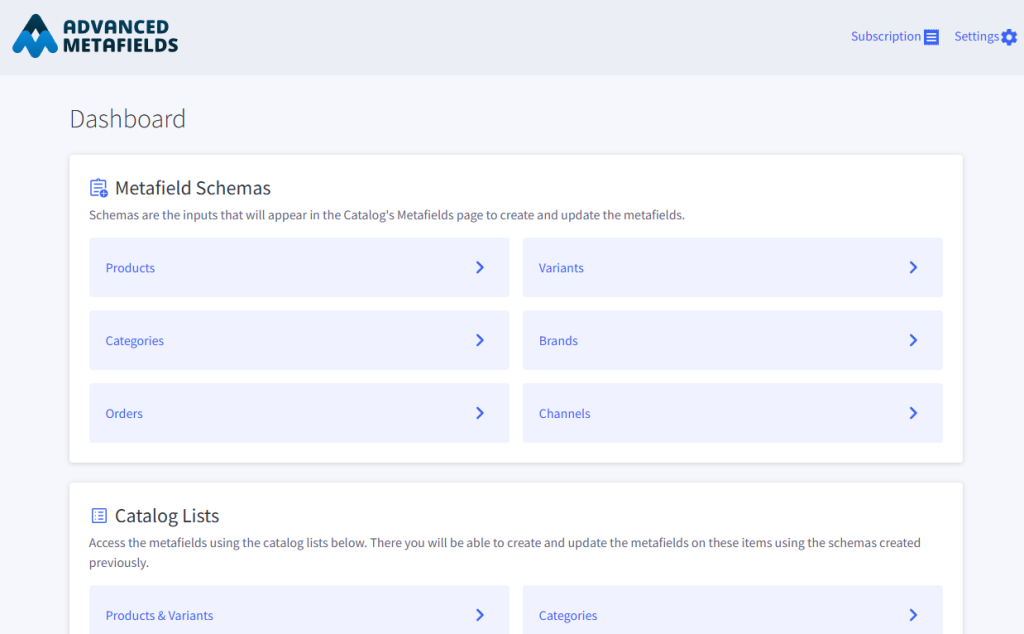Open the Brands schema card

pyautogui.click(x=733, y=340)
